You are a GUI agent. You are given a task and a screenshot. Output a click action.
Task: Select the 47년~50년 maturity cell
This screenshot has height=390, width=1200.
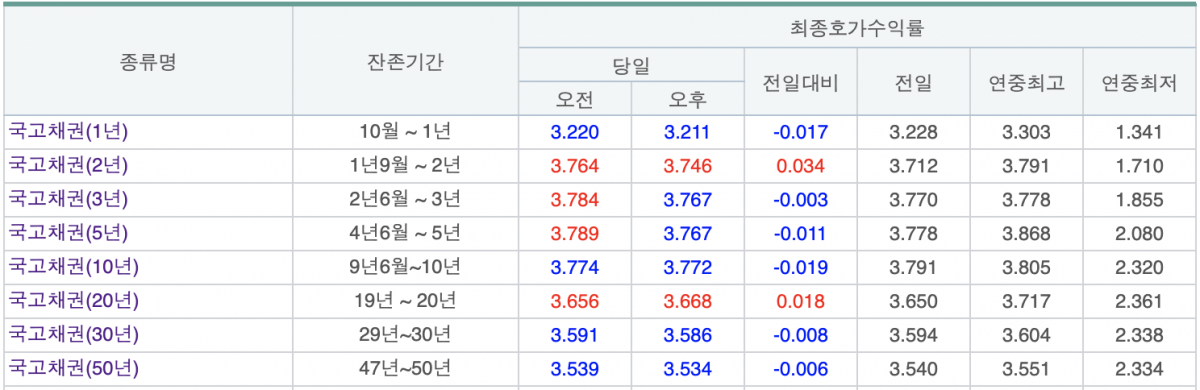pyautogui.click(x=405, y=368)
